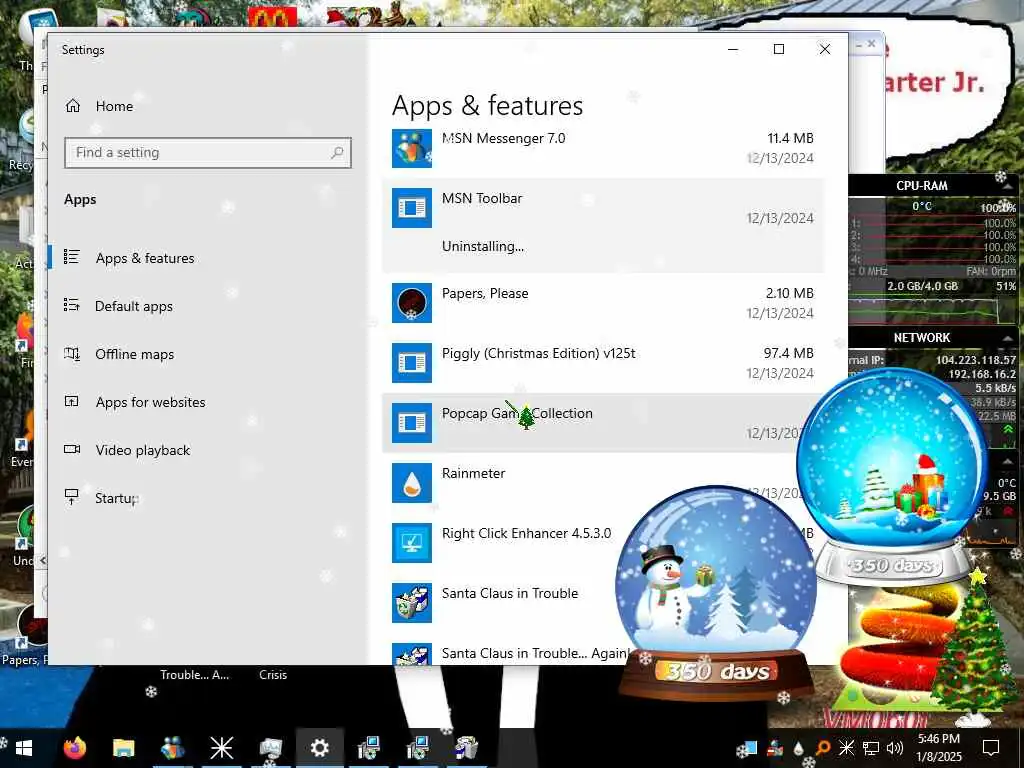Open the volume speaker tray icon
The width and height of the screenshot is (1024, 768).
click(895, 748)
